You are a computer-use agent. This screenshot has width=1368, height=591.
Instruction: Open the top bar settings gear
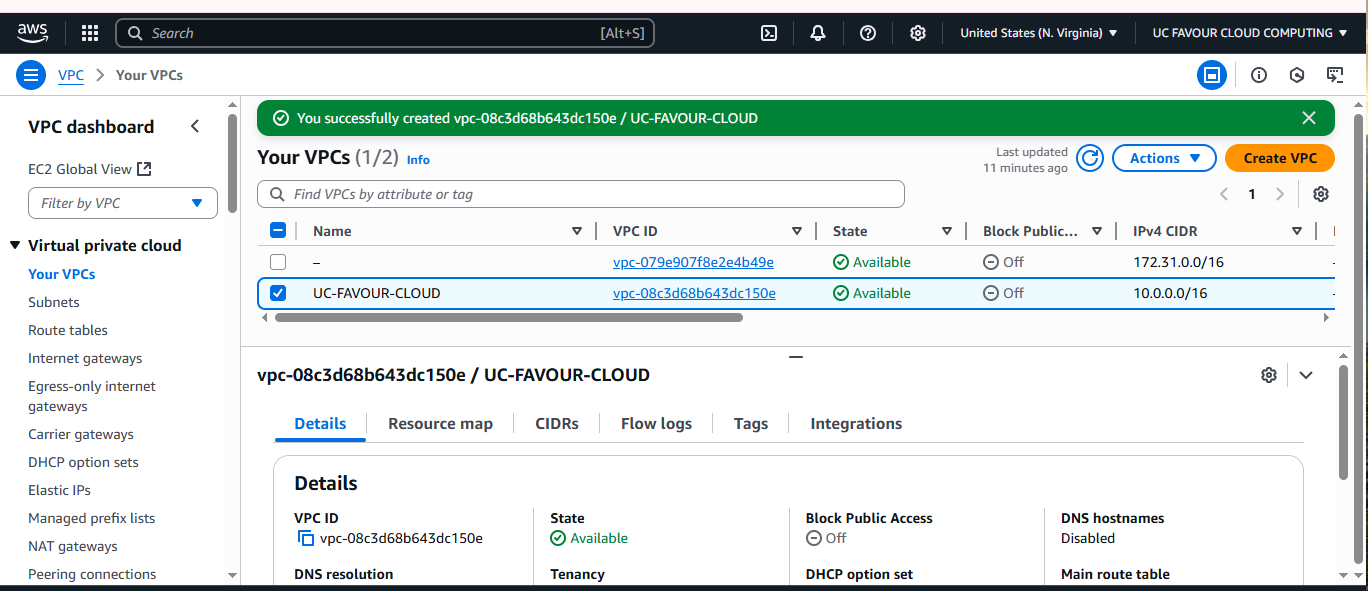918,33
